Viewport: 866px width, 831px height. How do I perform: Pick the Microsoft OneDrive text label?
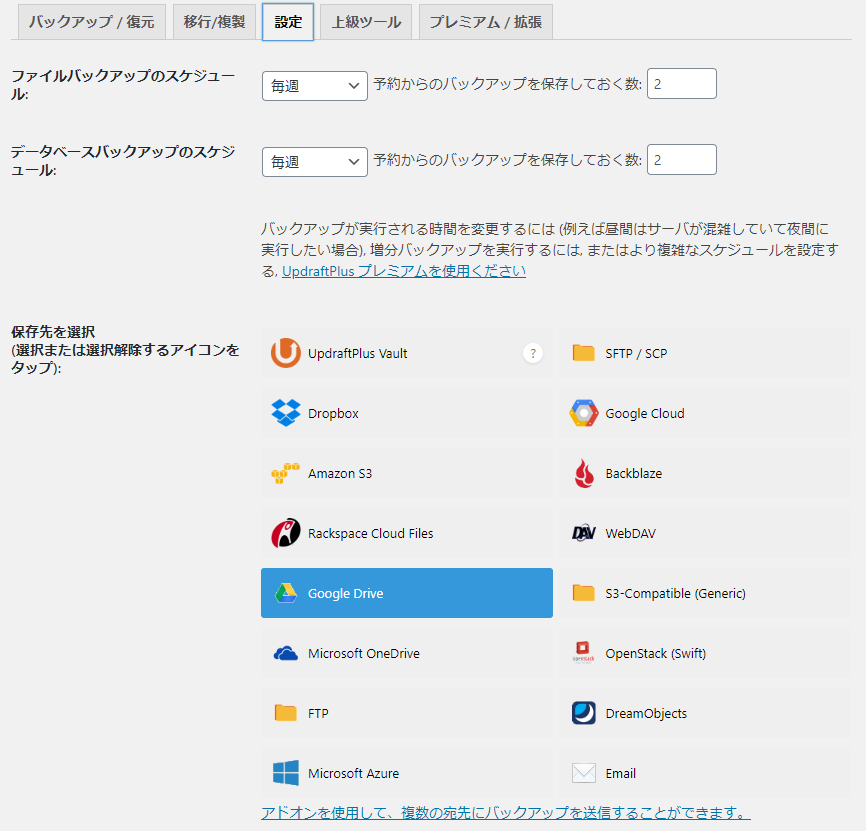(363, 654)
